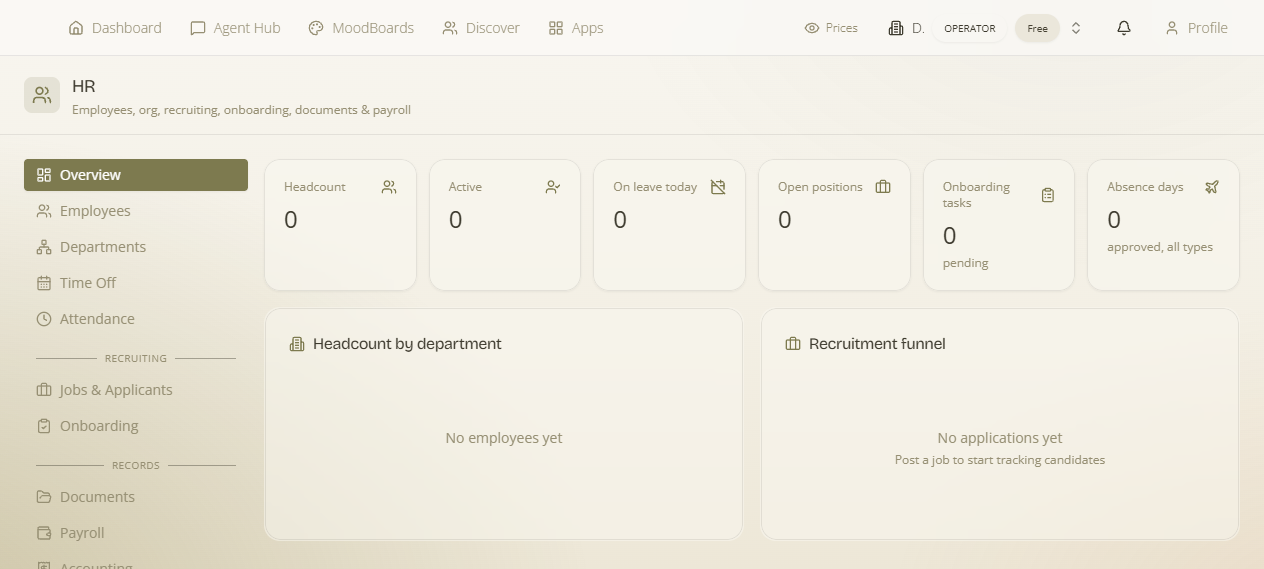Click 'Post a job to start tracking candidates'
The width and height of the screenshot is (1264, 569).
(x=1000, y=460)
